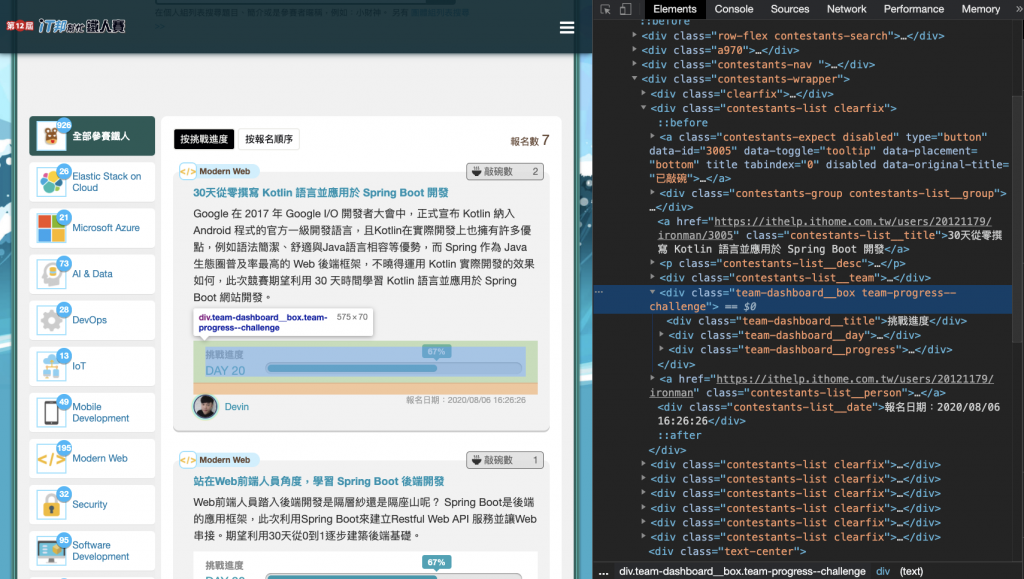Switch to the Elements tab

coord(675,9)
